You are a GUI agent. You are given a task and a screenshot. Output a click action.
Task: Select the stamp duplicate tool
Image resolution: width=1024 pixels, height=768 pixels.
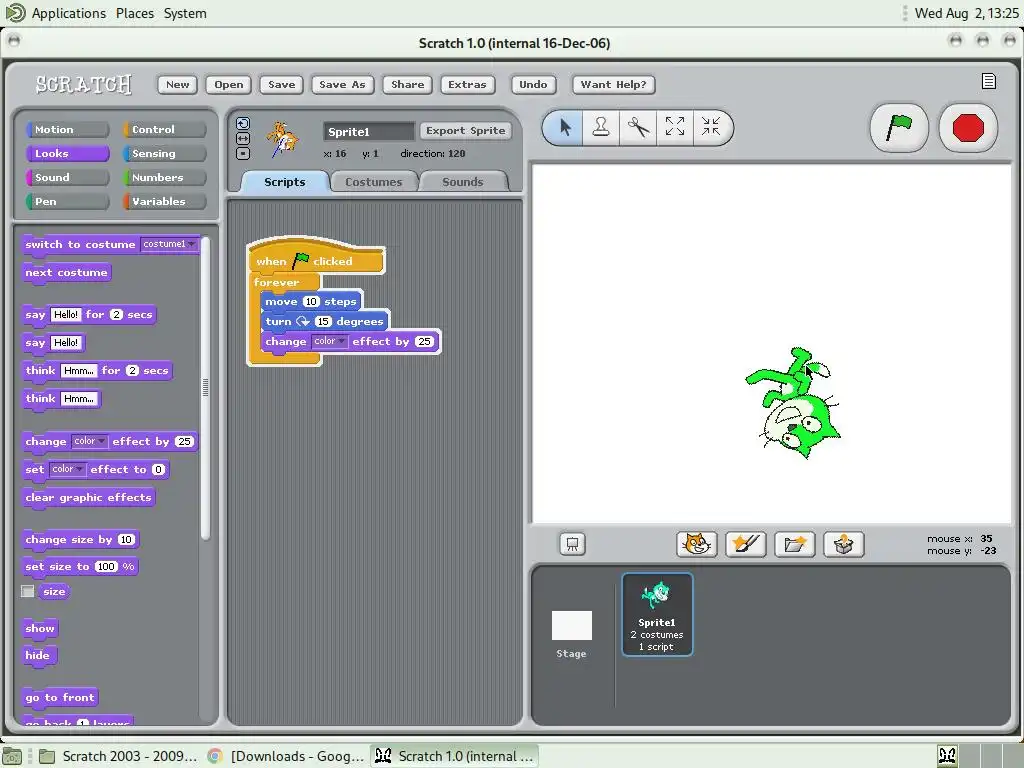click(601, 127)
